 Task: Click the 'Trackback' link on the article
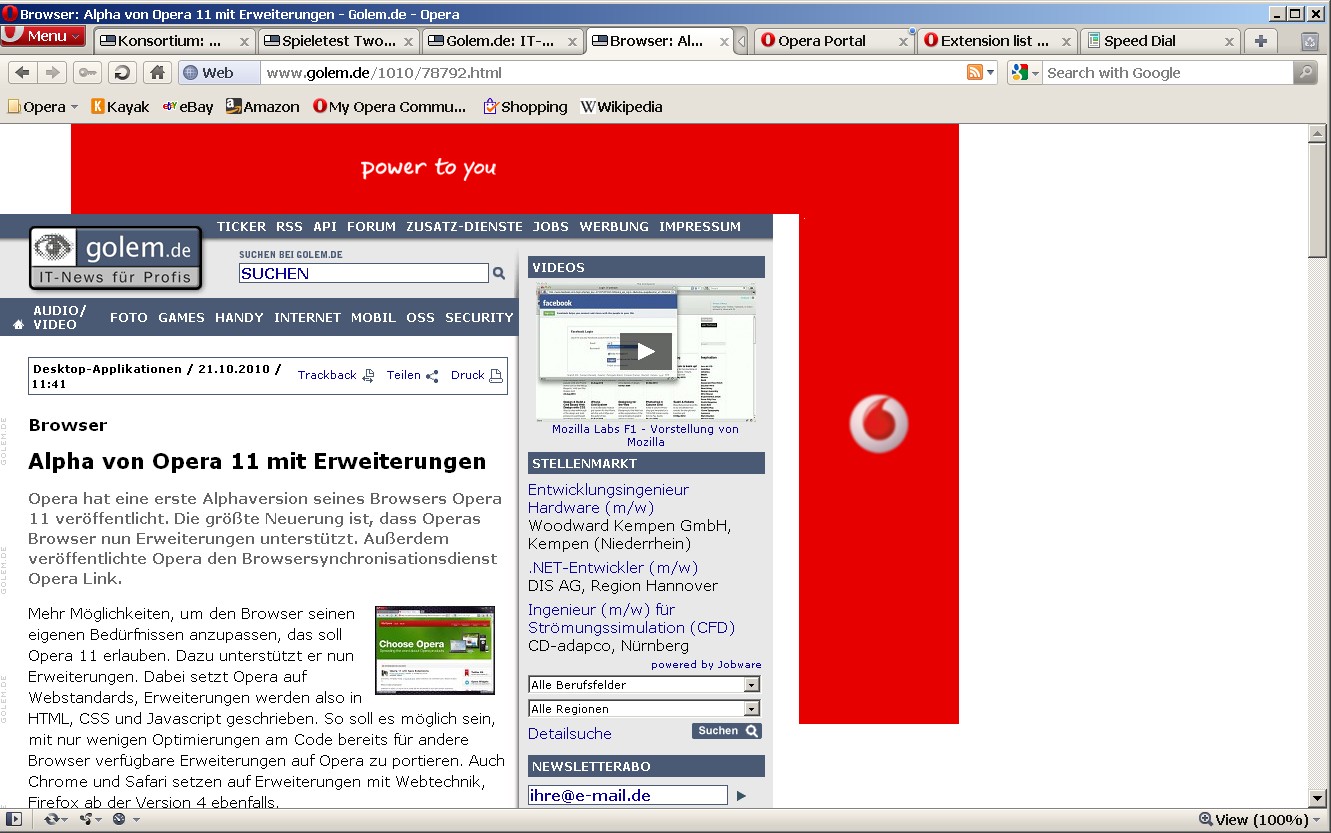coord(326,375)
